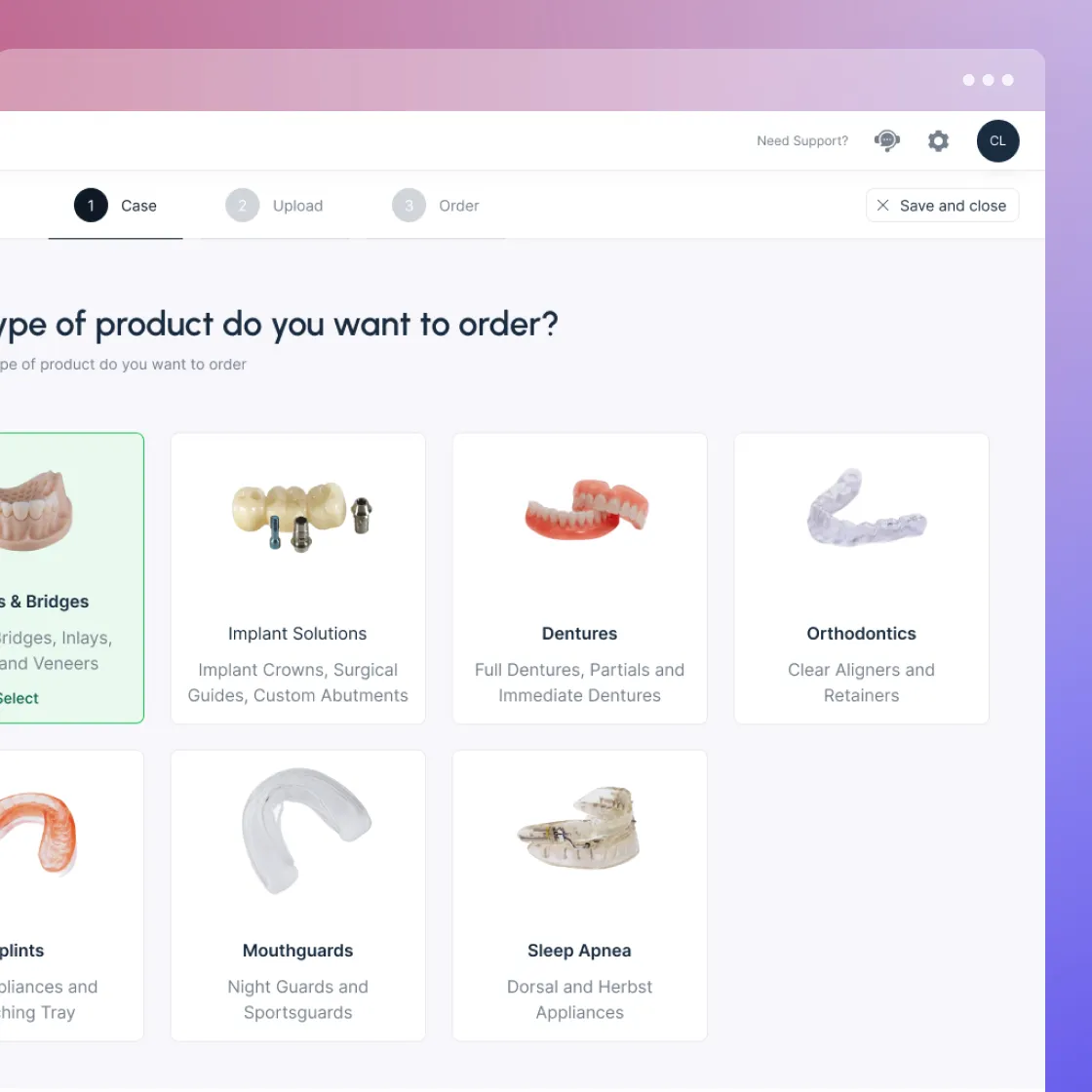1092x1092 pixels.
Task: Click the window's three-dot menu
Action: point(988,80)
